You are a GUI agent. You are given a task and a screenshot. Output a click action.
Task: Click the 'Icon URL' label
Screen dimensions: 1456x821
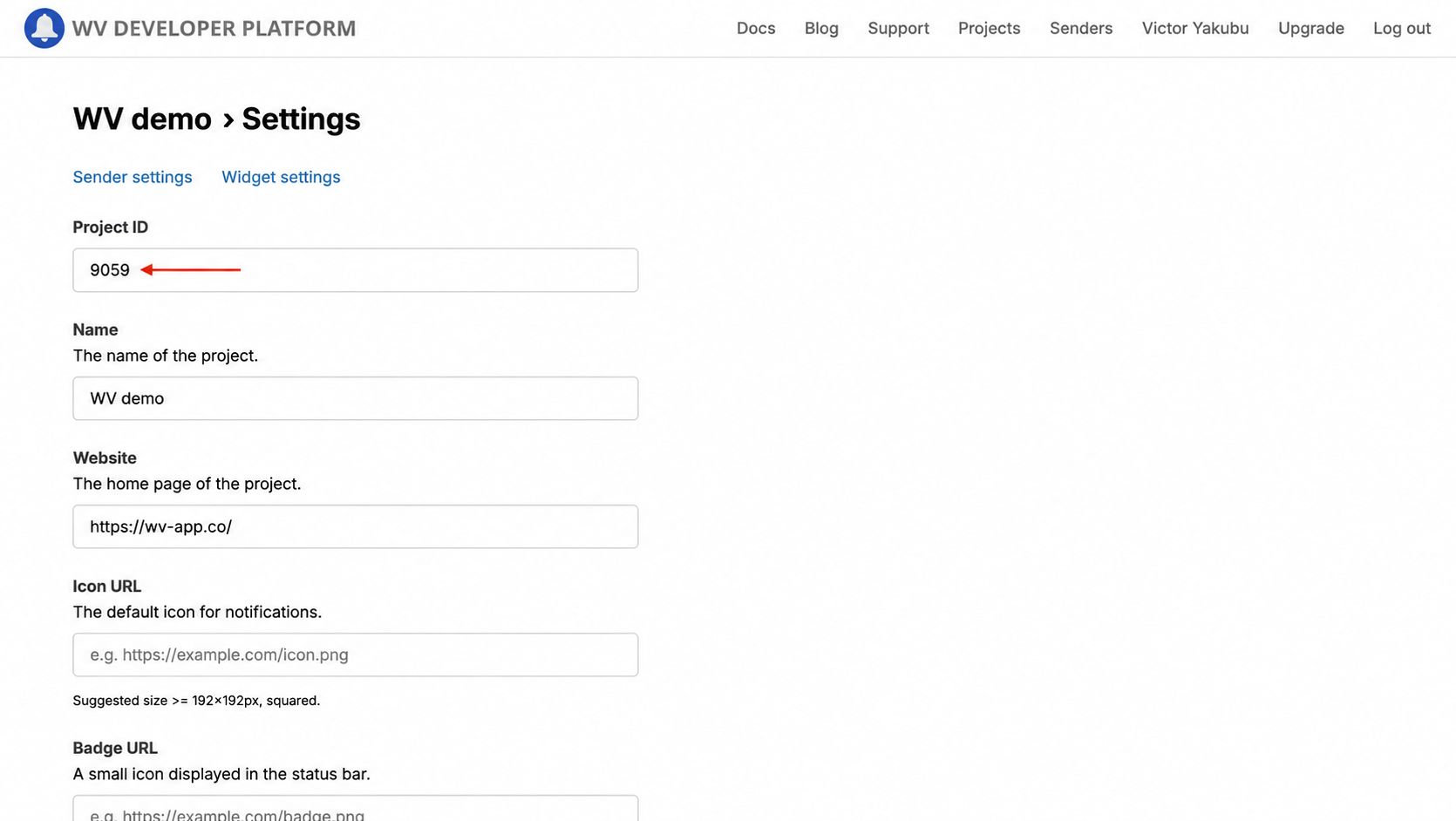click(107, 587)
